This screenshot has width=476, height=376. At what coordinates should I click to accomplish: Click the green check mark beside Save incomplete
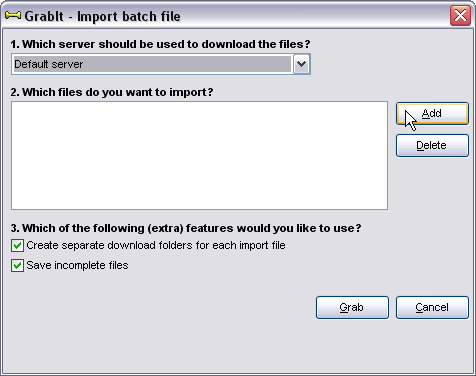coord(17,266)
